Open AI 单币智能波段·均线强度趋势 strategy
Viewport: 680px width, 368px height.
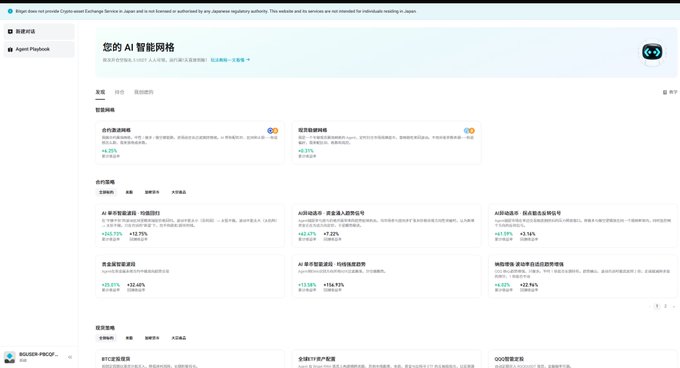point(332,264)
